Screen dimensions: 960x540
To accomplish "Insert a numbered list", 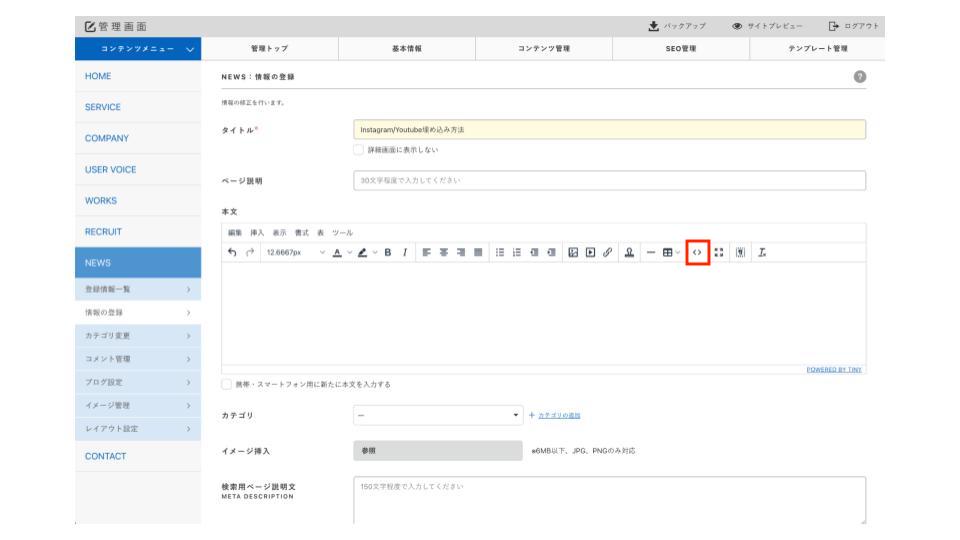I will 517,252.
